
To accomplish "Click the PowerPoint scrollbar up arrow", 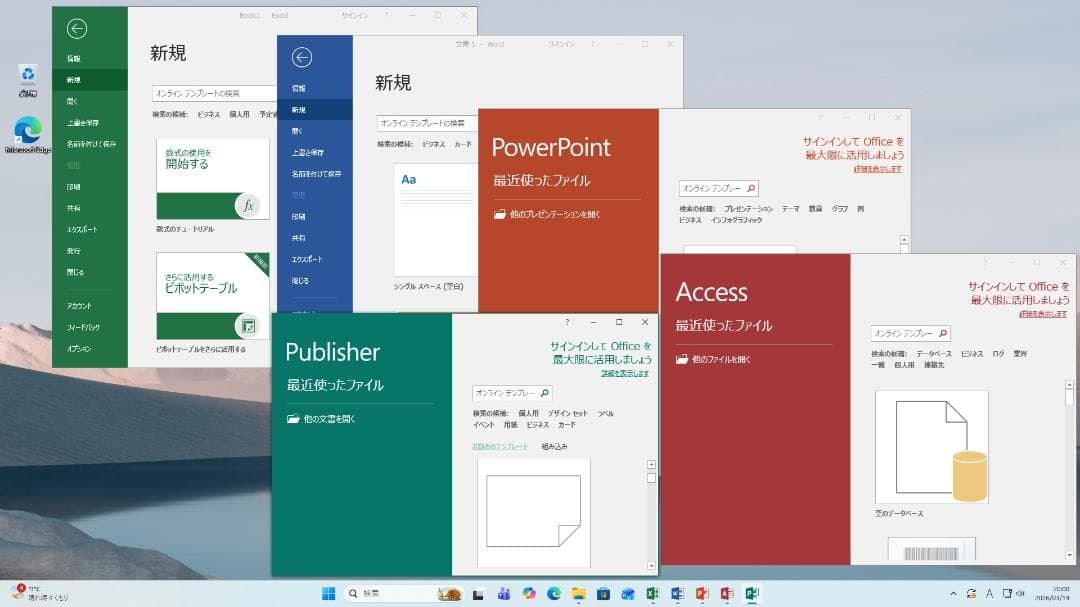I will (904, 240).
